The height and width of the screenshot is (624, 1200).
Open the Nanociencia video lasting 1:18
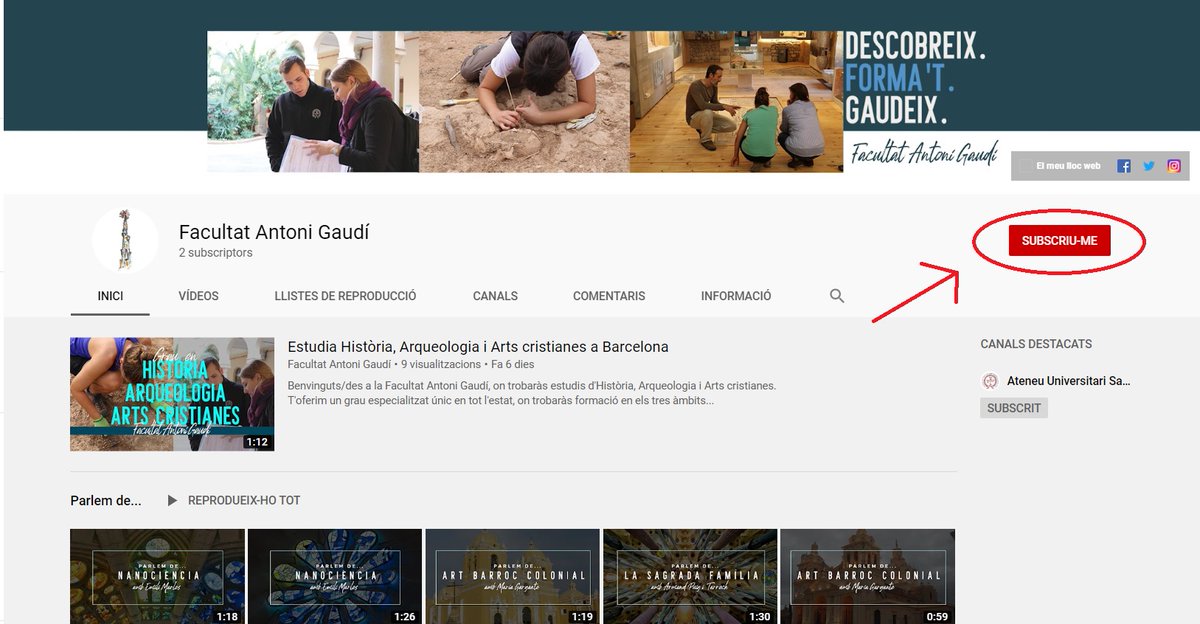[x=157, y=576]
